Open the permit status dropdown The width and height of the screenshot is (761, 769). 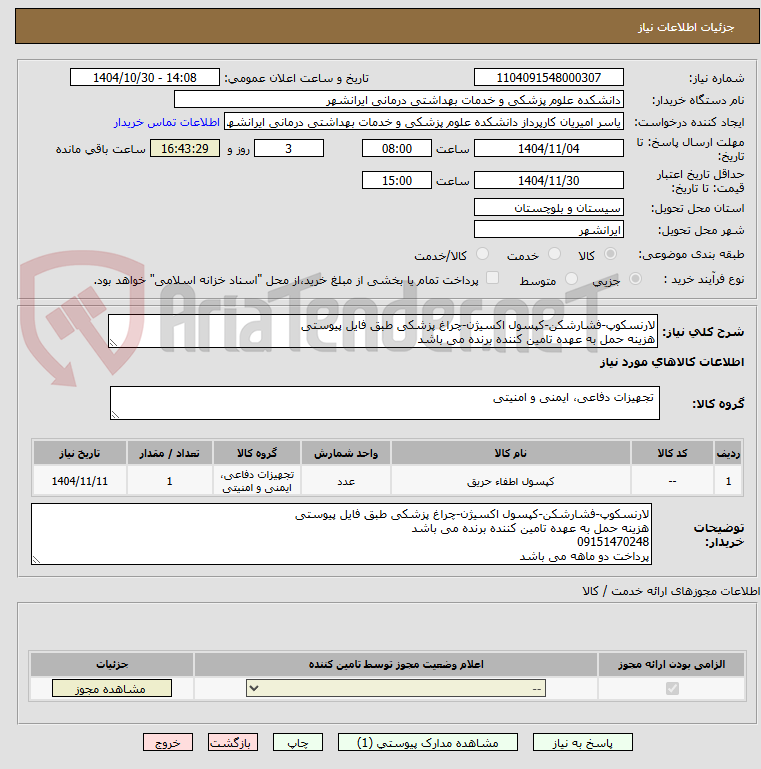pos(396,688)
